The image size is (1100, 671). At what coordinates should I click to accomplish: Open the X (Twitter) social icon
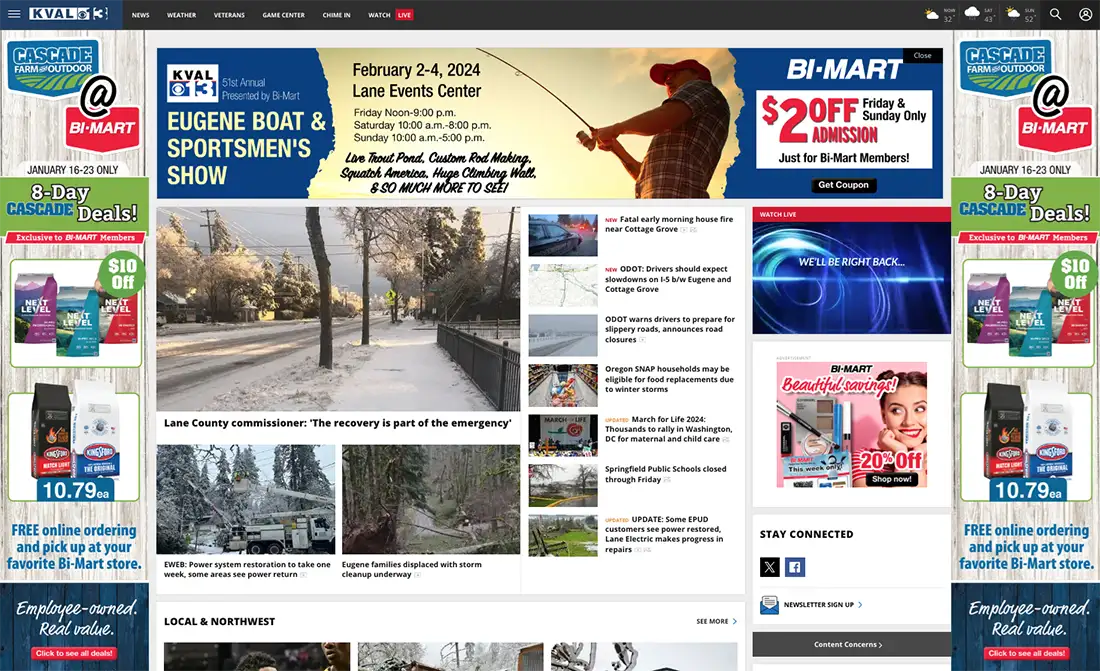point(770,567)
